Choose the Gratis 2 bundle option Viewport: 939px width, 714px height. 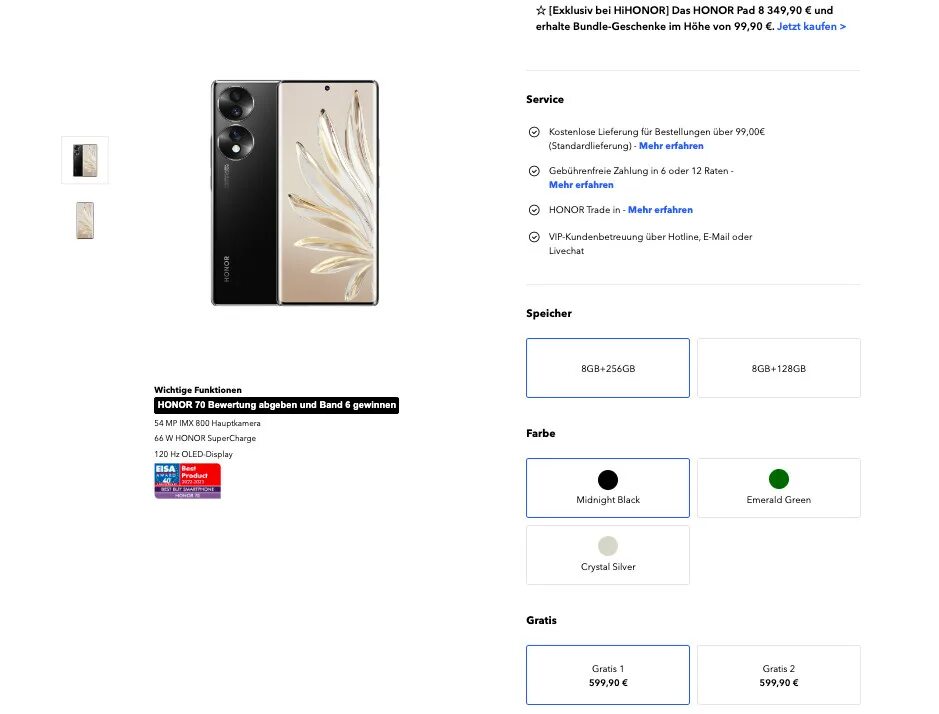[779, 675]
